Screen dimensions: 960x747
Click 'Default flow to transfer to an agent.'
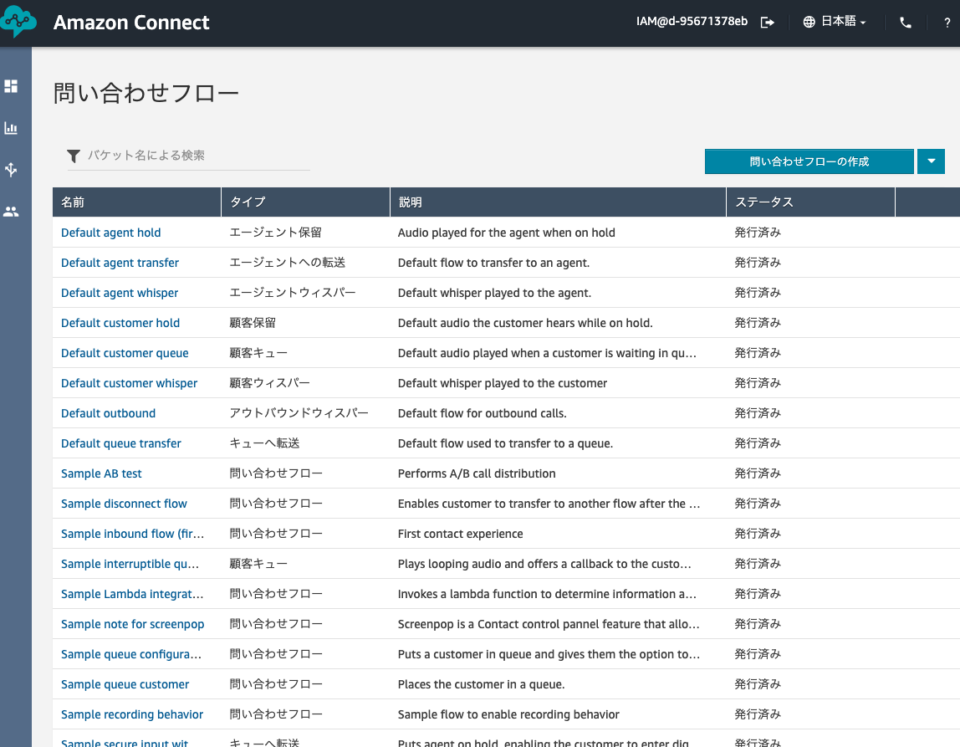[493, 263]
